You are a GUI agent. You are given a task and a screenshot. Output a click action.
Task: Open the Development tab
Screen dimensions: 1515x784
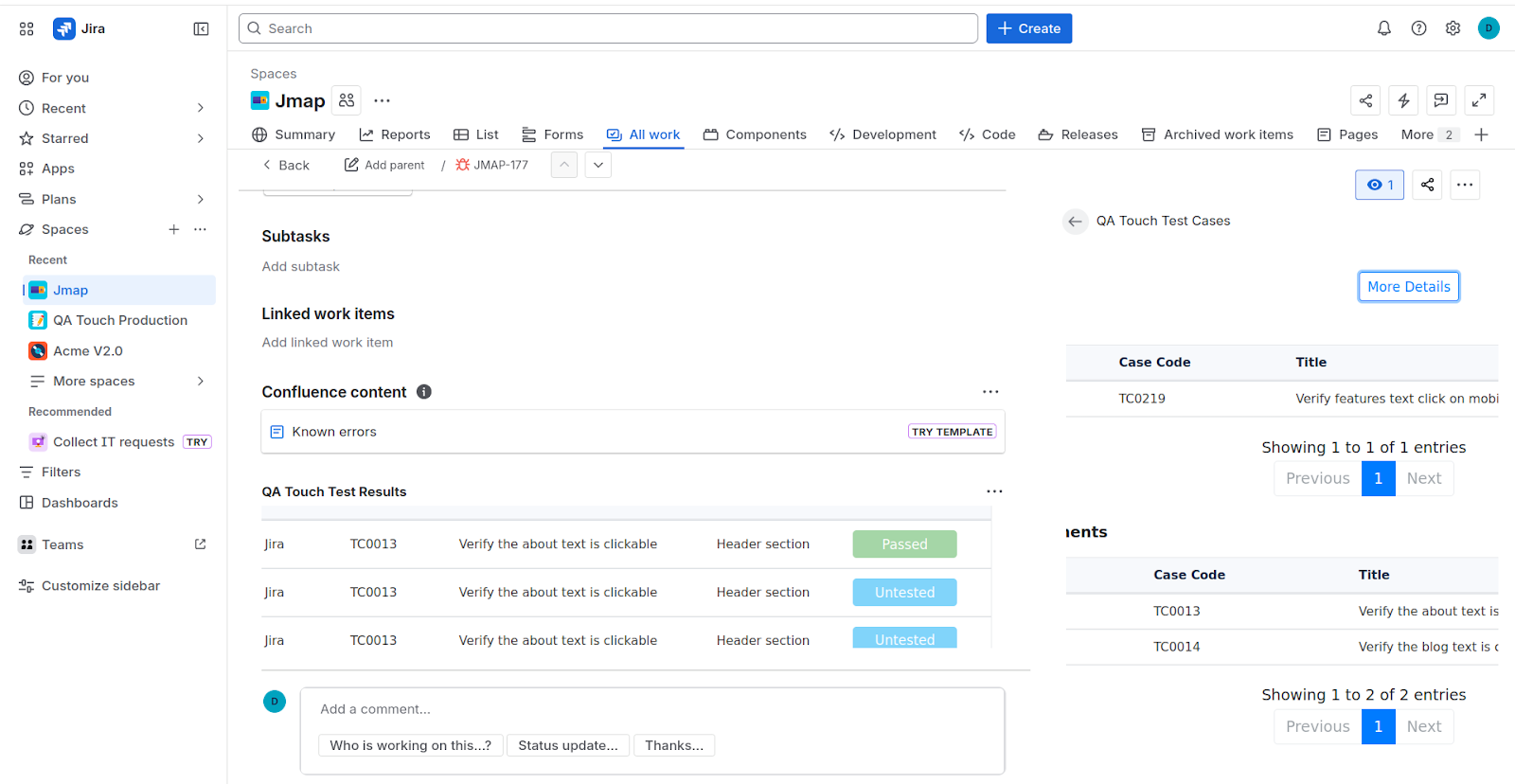pos(882,134)
